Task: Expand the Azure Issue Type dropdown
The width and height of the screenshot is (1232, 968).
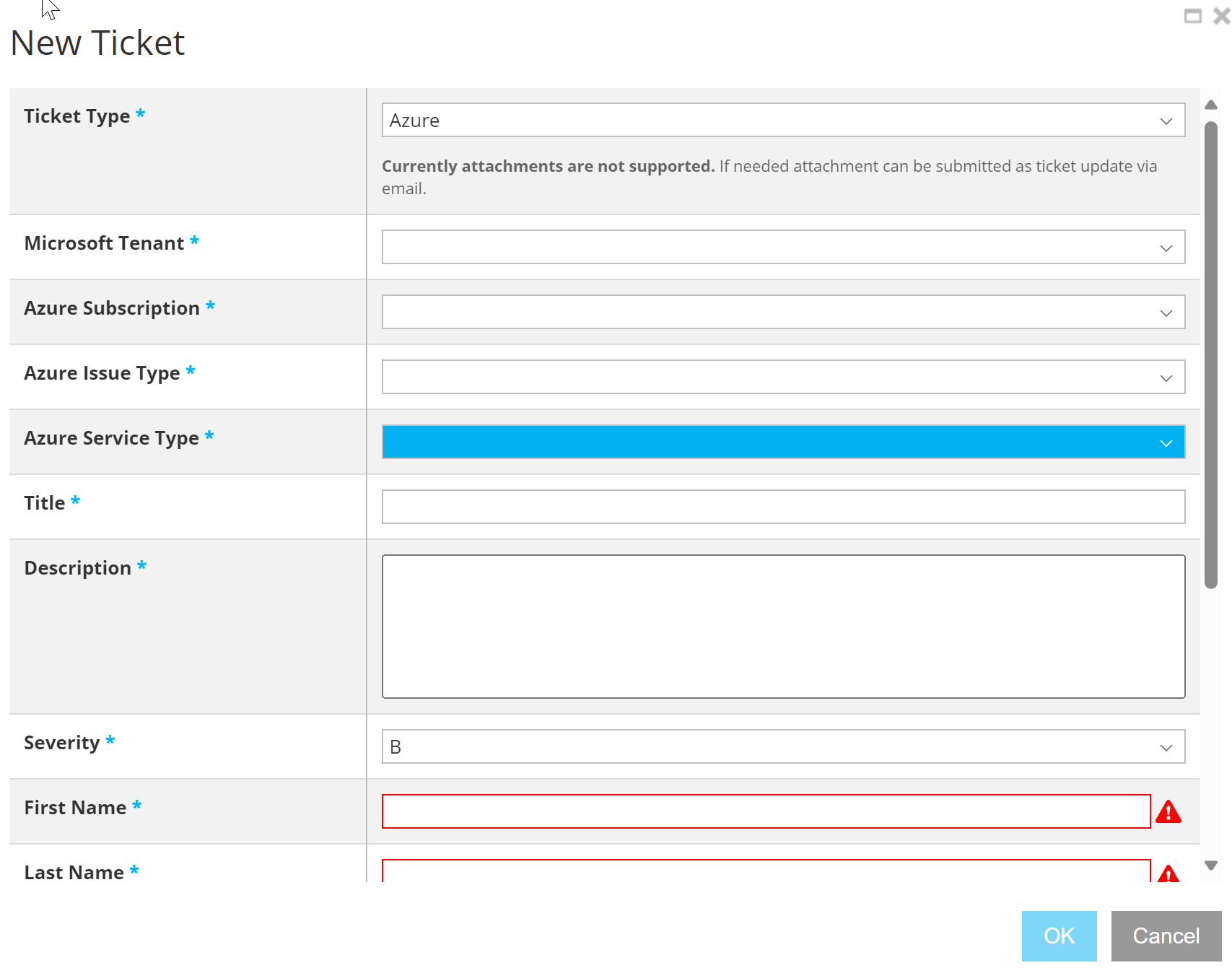Action: [x=783, y=377]
